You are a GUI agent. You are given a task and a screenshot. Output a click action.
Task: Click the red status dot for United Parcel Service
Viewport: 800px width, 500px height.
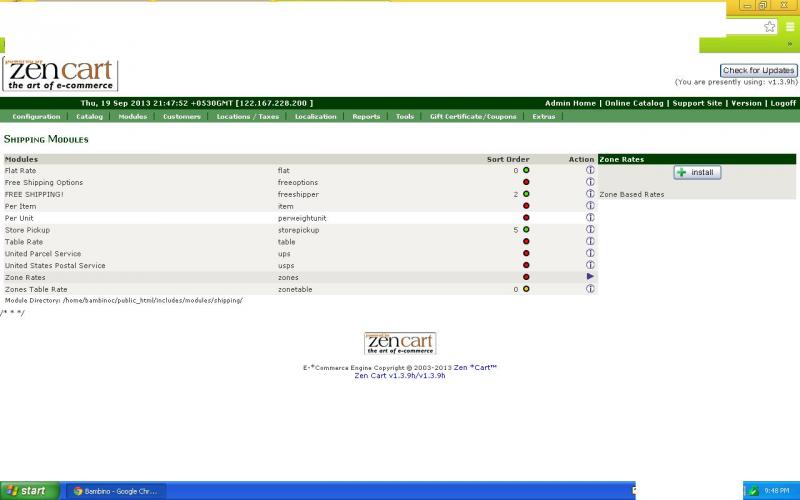tap(526, 253)
